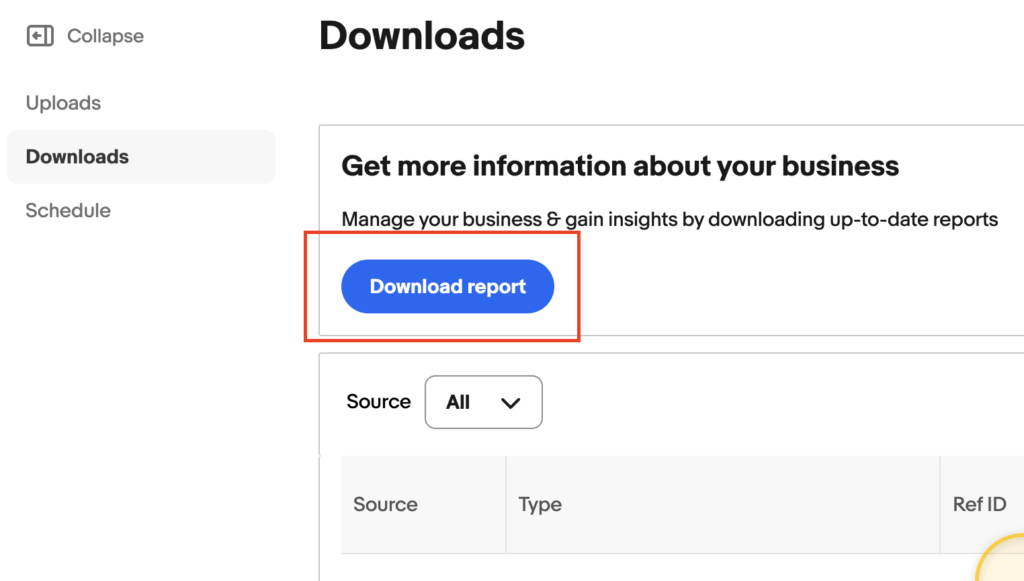Click the empty cell below Source header
The height and width of the screenshot is (581, 1024).
tap(423, 567)
